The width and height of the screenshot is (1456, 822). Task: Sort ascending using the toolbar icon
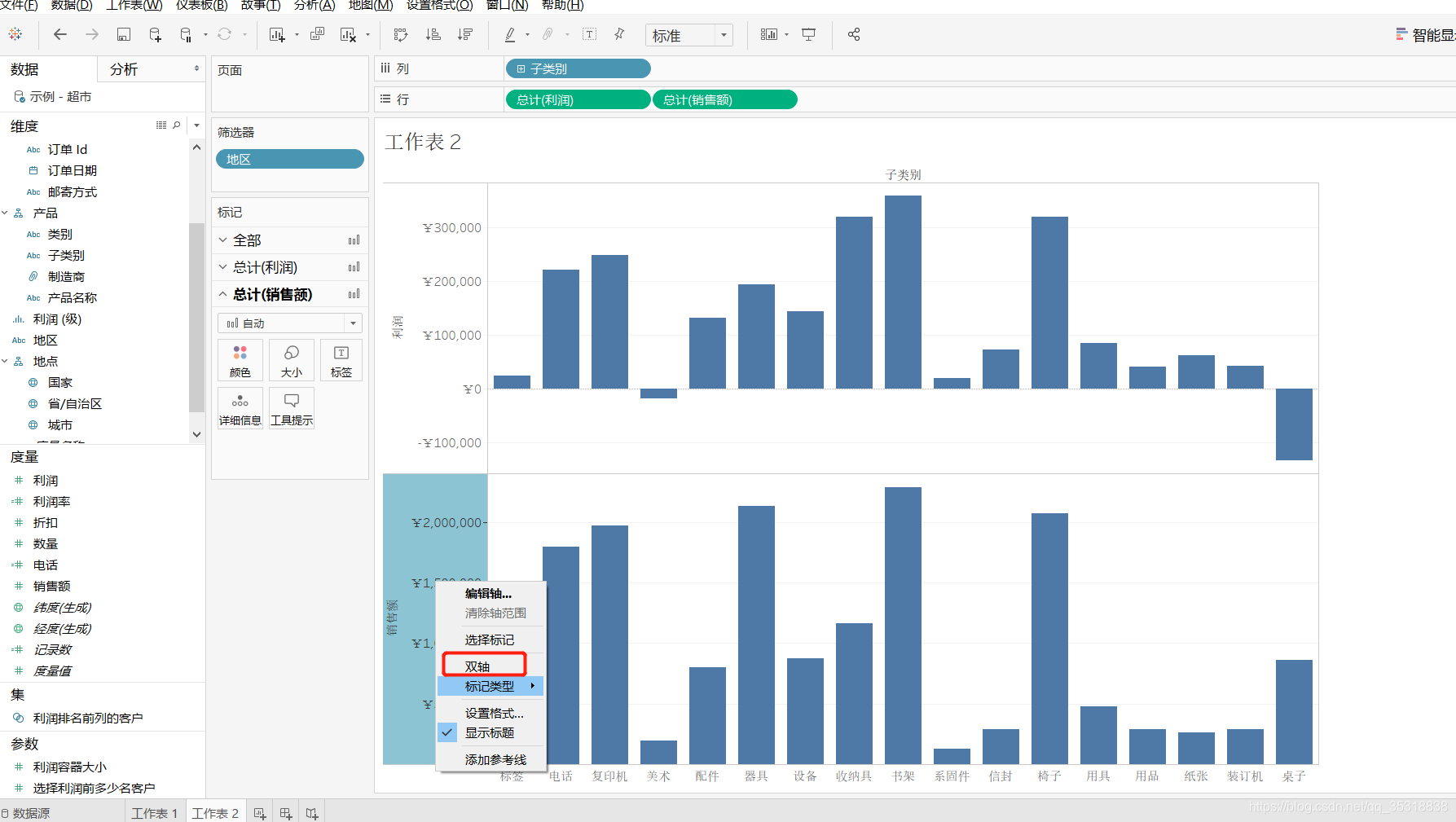pyautogui.click(x=433, y=34)
